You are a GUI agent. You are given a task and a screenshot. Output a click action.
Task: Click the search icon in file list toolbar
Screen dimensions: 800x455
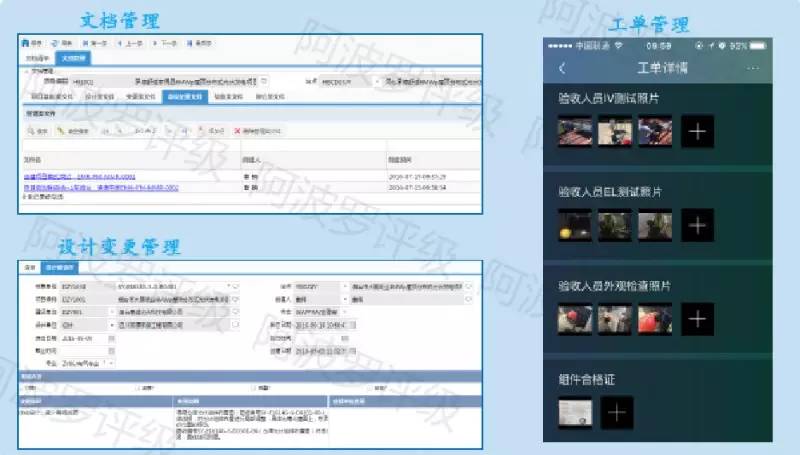[x=29, y=130]
